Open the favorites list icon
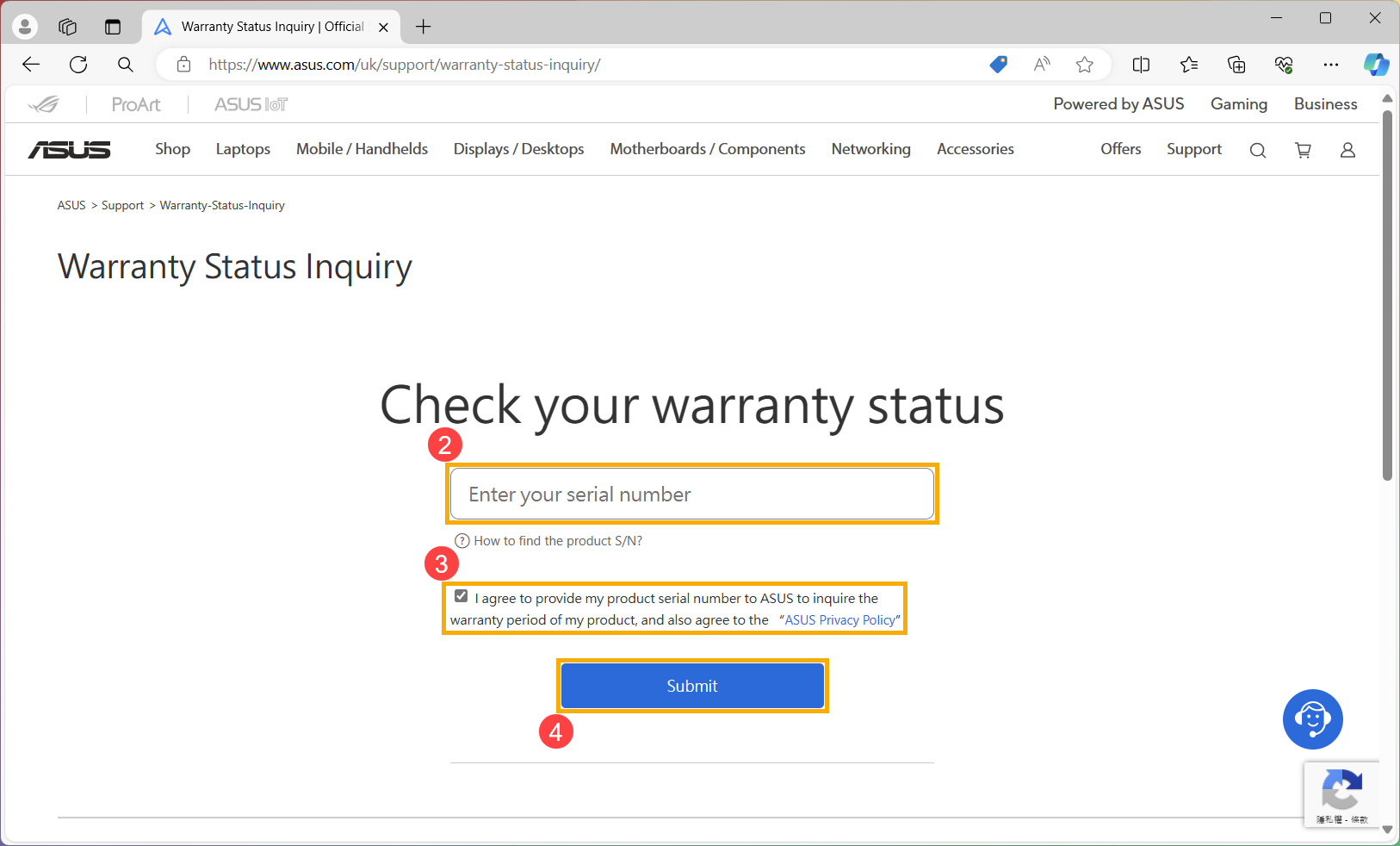This screenshot has height=846, width=1400. pos(1189,65)
